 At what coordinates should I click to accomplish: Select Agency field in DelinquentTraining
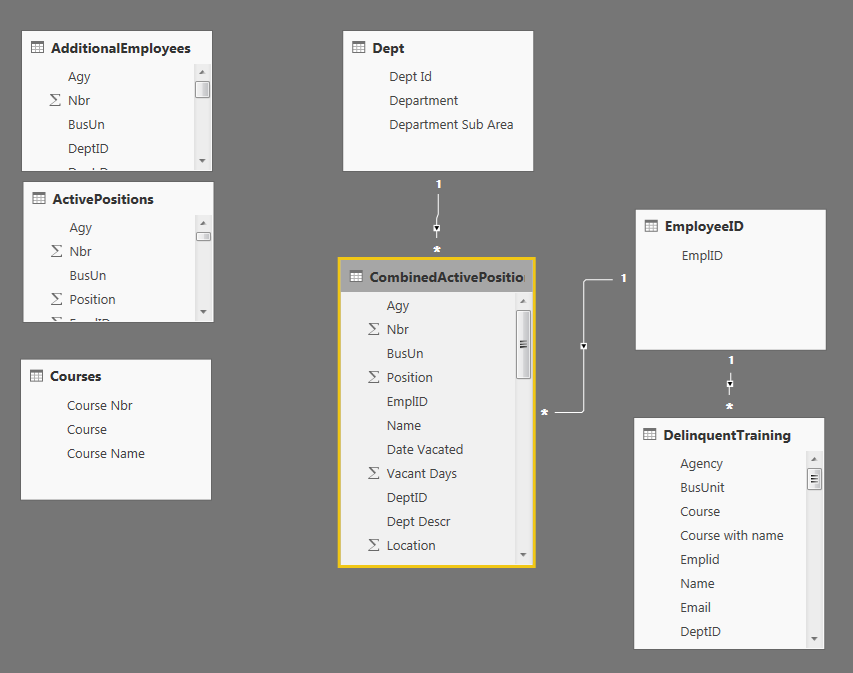[x=701, y=464]
